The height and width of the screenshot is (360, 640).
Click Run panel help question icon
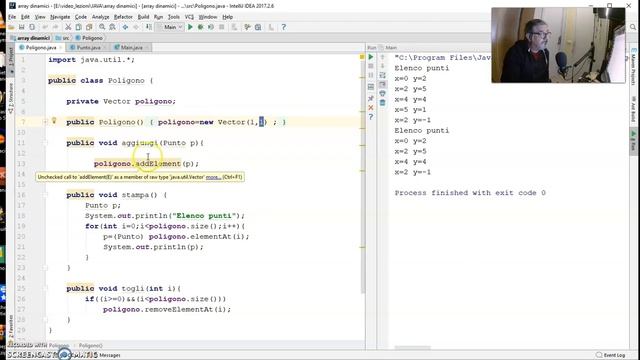point(371,117)
